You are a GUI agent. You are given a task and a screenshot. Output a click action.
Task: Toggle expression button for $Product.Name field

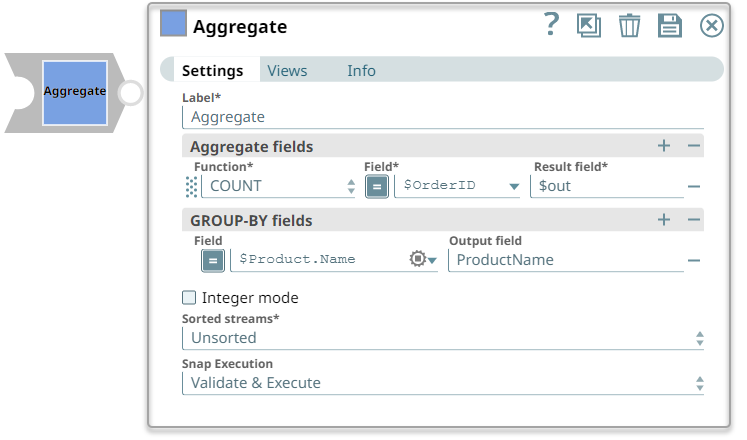(x=213, y=260)
